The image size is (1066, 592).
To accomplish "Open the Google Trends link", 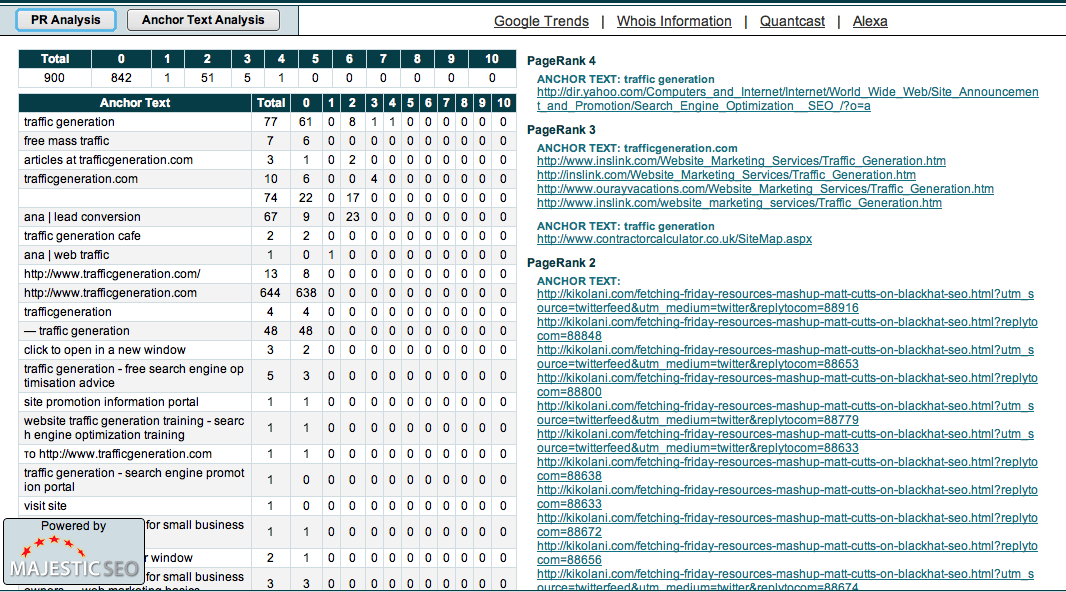I will coord(542,21).
